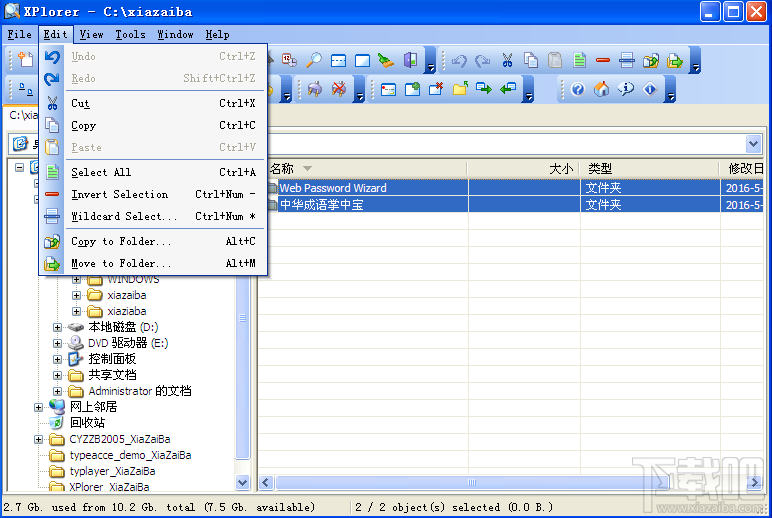This screenshot has height=518, width=772.
Task: Open the Tools menu
Action: (x=130, y=34)
